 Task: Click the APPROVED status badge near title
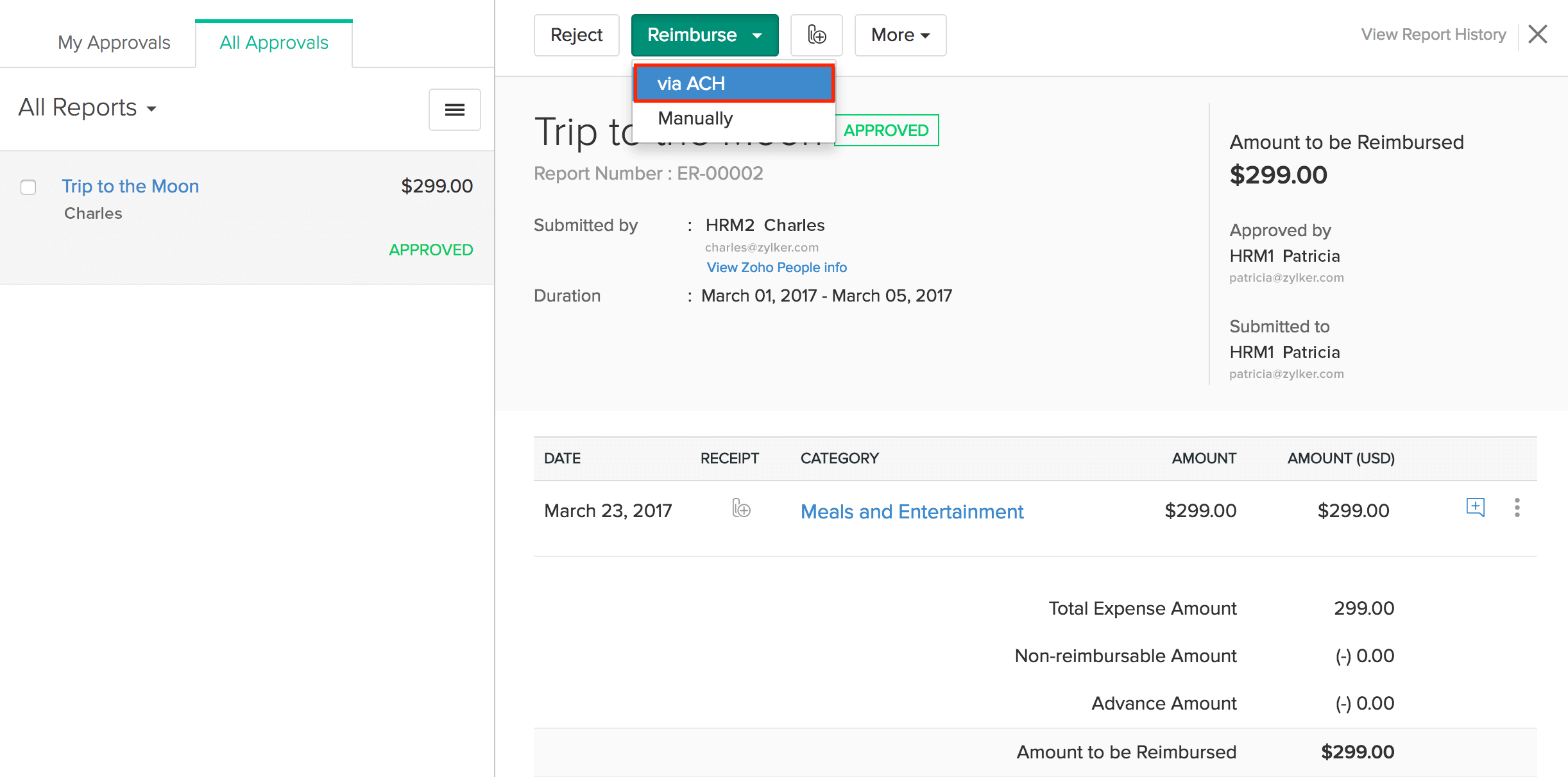click(x=886, y=130)
